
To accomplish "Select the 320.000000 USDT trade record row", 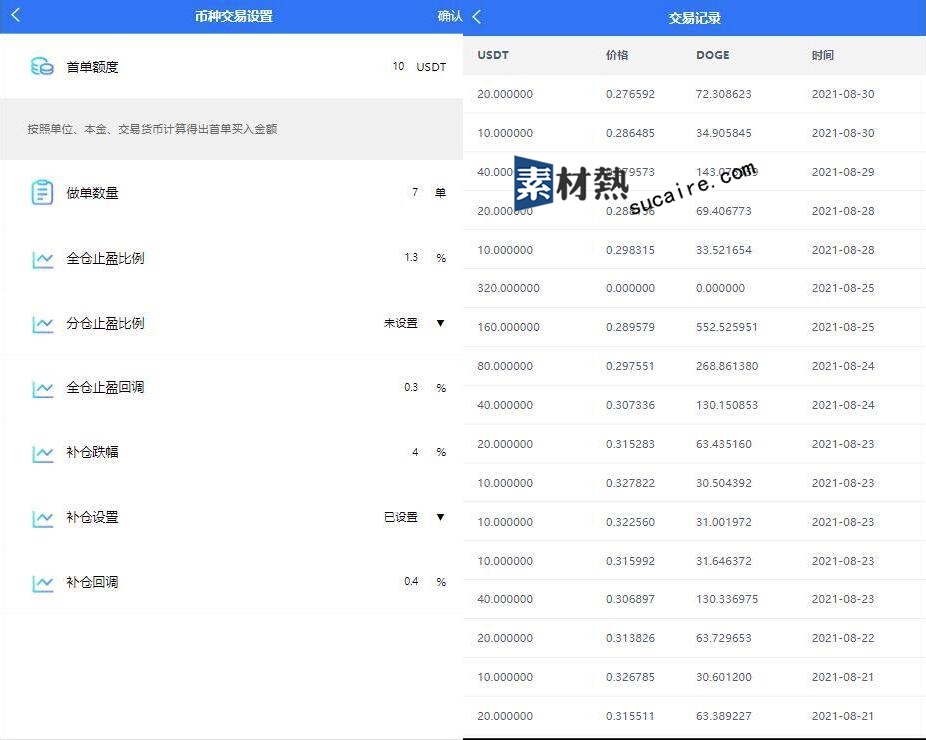I will click(694, 288).
